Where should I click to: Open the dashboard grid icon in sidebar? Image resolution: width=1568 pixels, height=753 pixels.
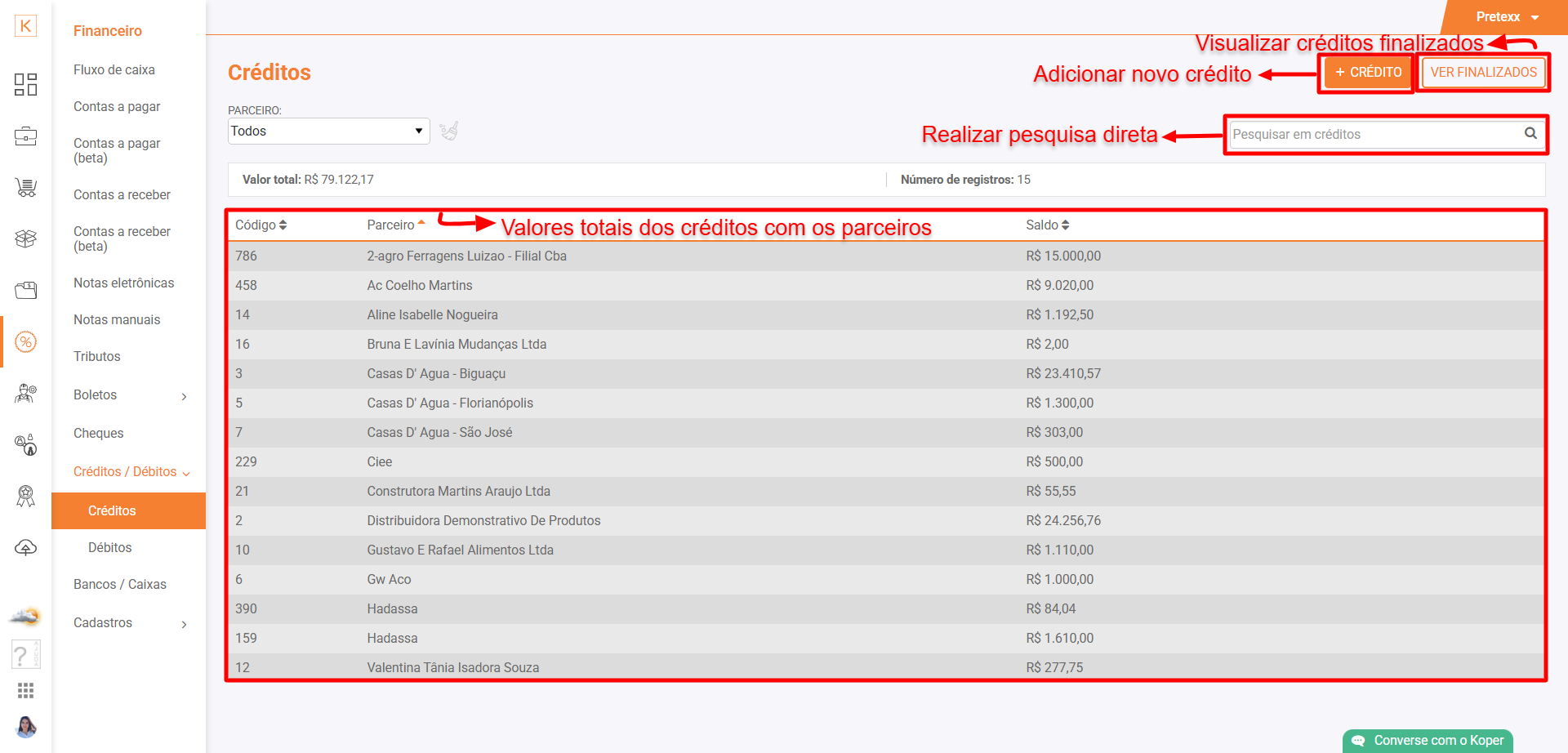click(25, 84)
